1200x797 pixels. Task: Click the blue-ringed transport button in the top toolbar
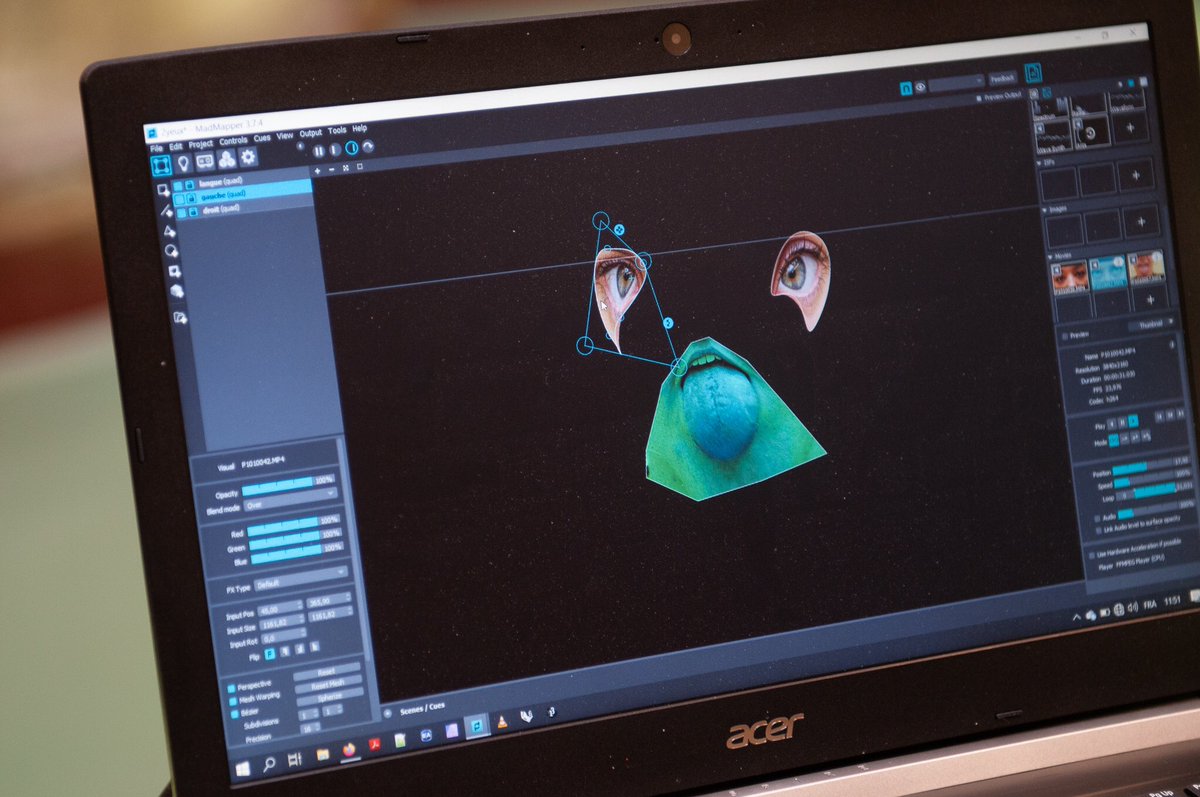pos(352,148)
